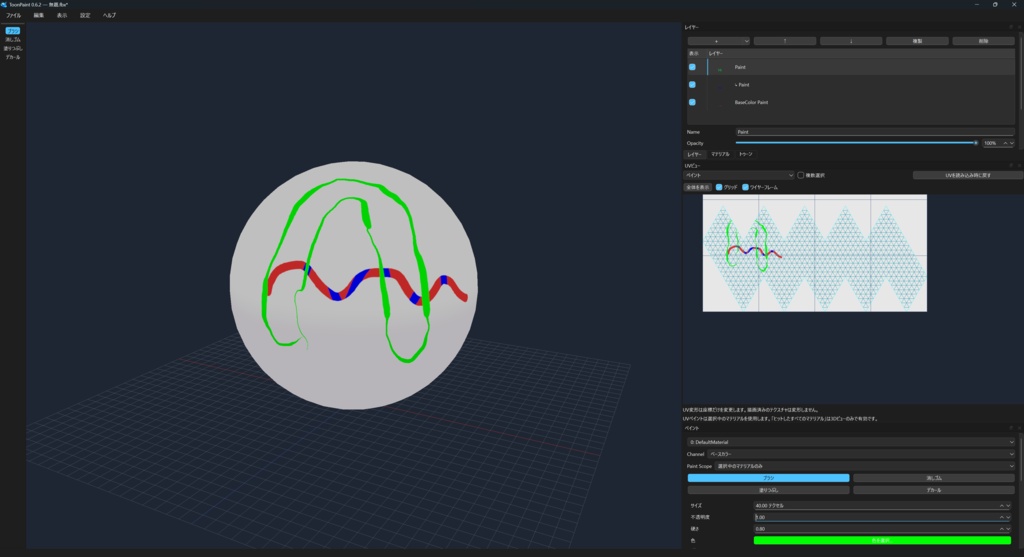Move layer down with ↓ button
The height and width of the screenshot is (557, 1024).
click(851, 41)
